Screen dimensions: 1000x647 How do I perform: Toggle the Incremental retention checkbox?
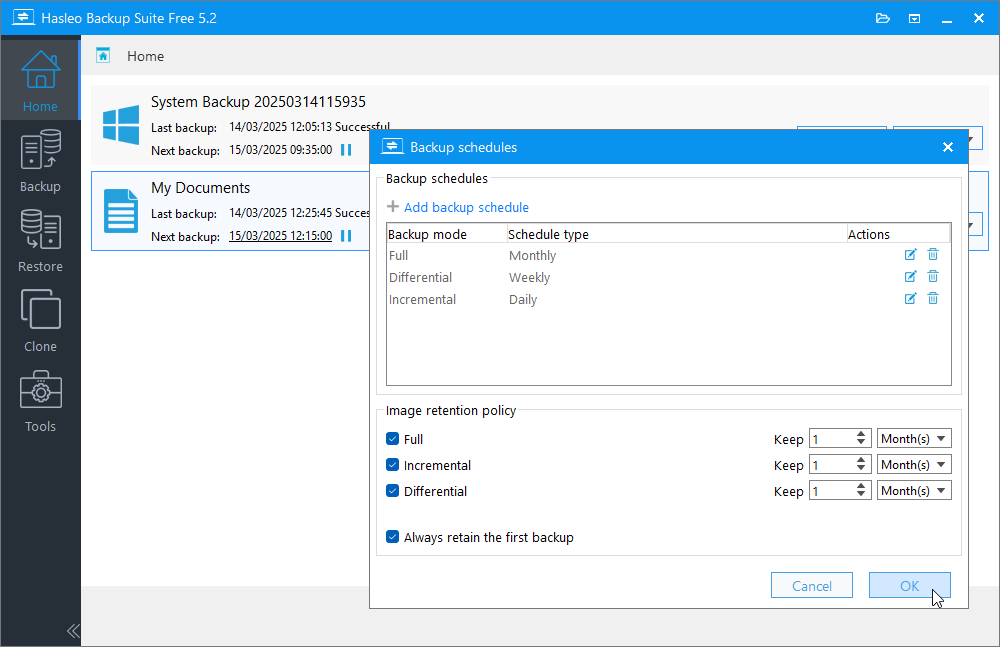[x=392, y=465]
